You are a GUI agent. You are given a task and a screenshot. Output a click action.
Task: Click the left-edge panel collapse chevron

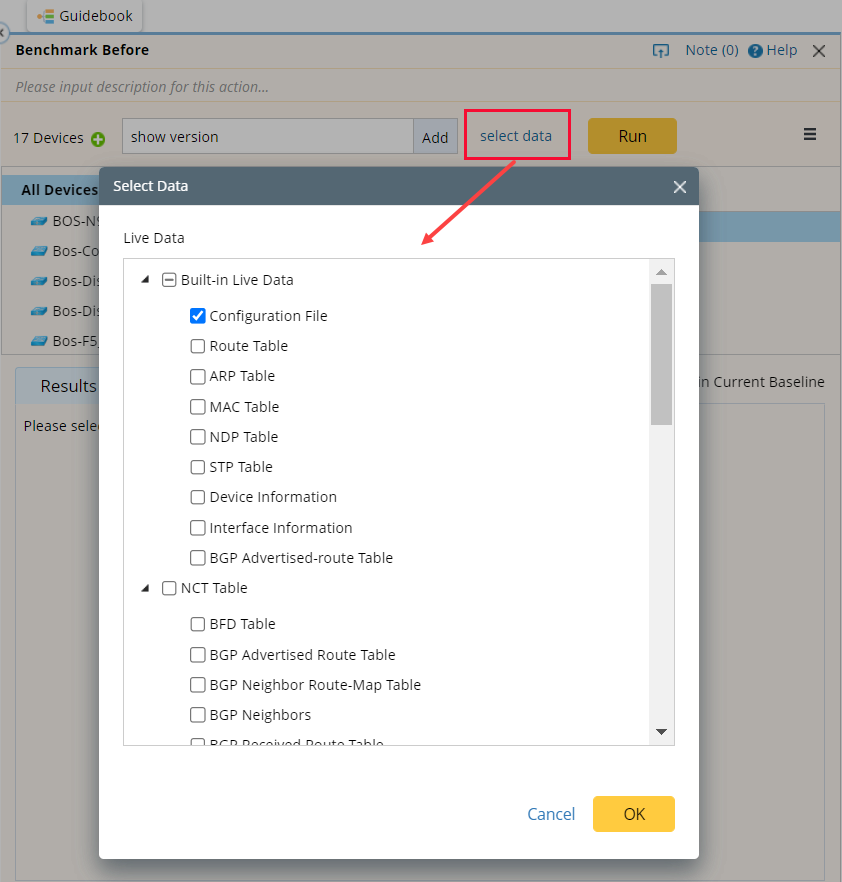pyautogui.click(x=4, y=33)
